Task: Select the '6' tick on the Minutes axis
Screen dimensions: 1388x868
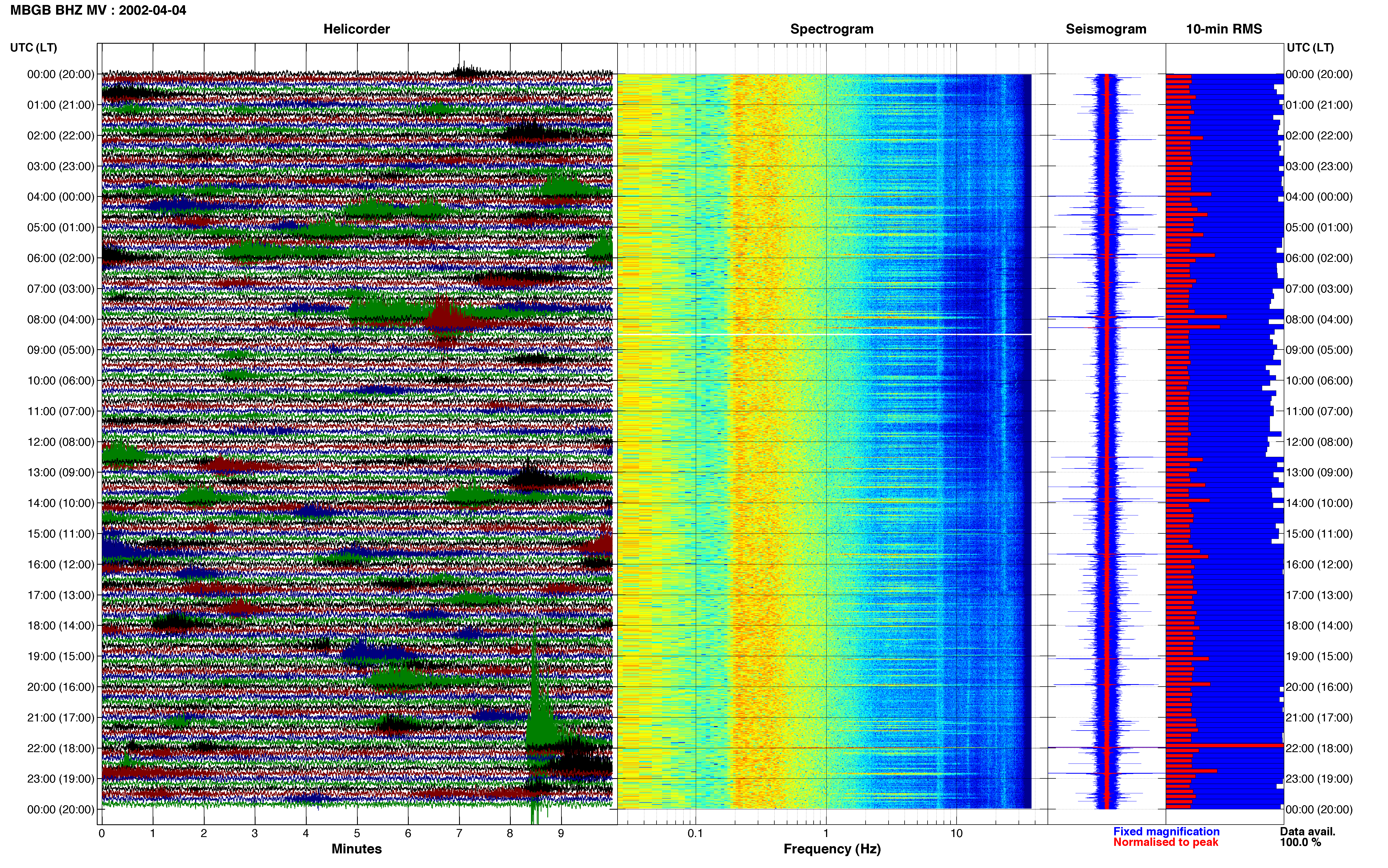Action: tap(408, 833)
